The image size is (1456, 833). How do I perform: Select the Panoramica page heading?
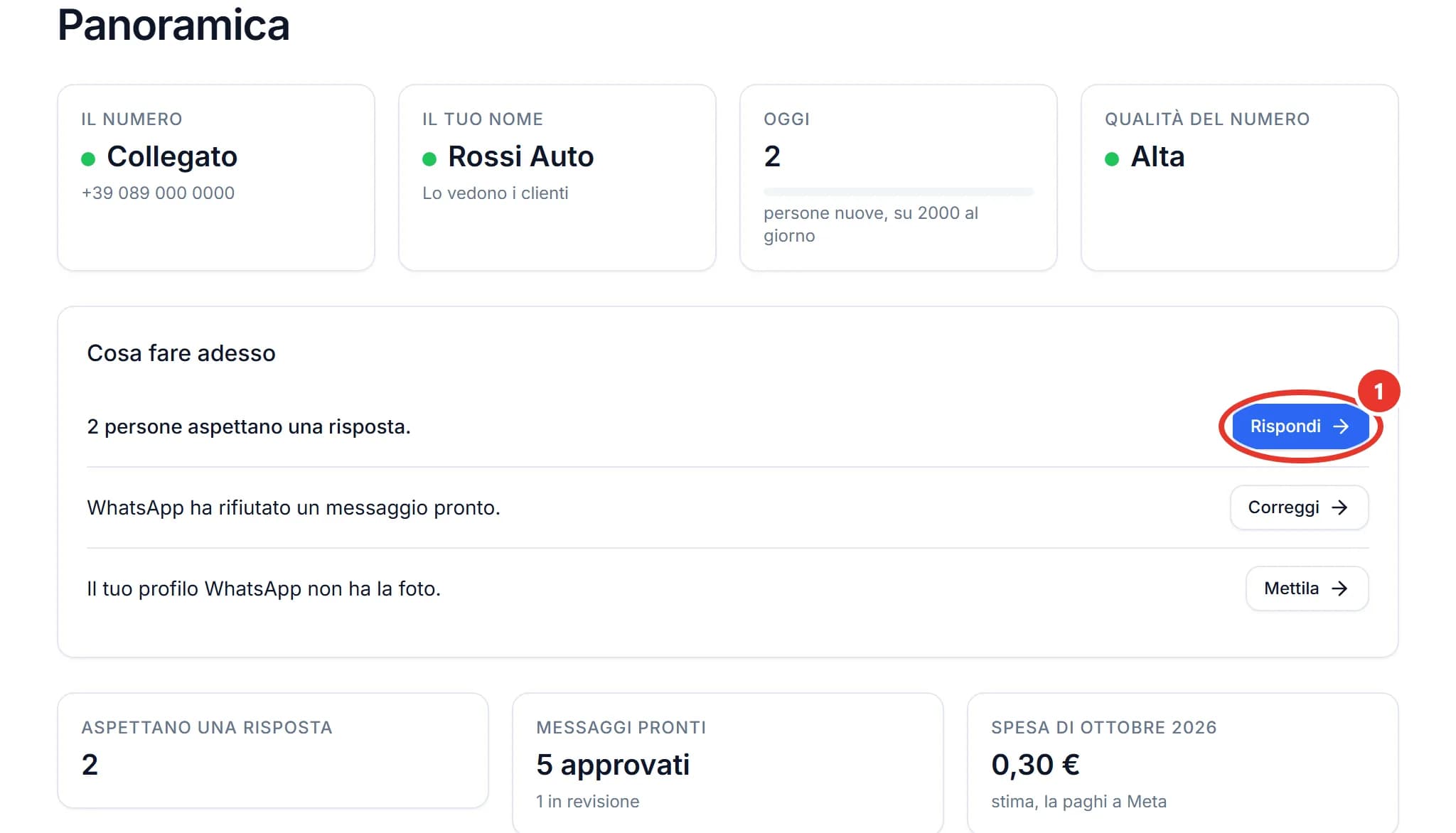coord(173,26)
